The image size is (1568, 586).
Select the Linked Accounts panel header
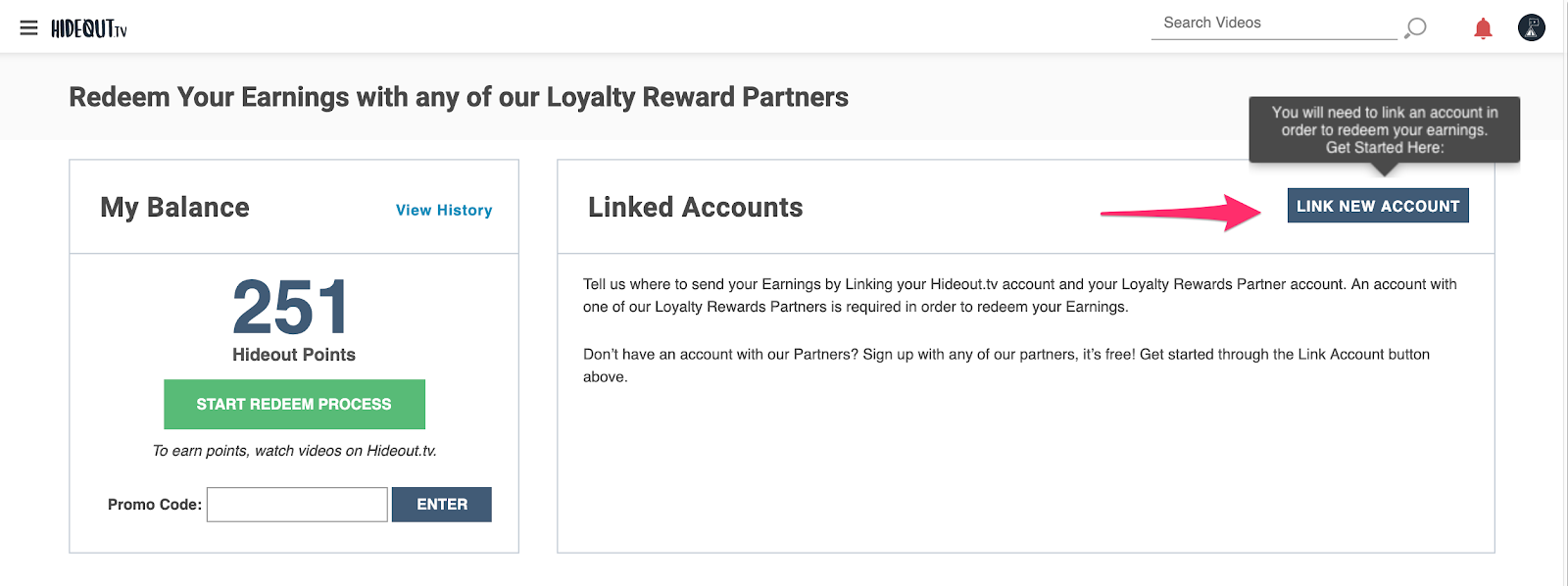point(695,207)
